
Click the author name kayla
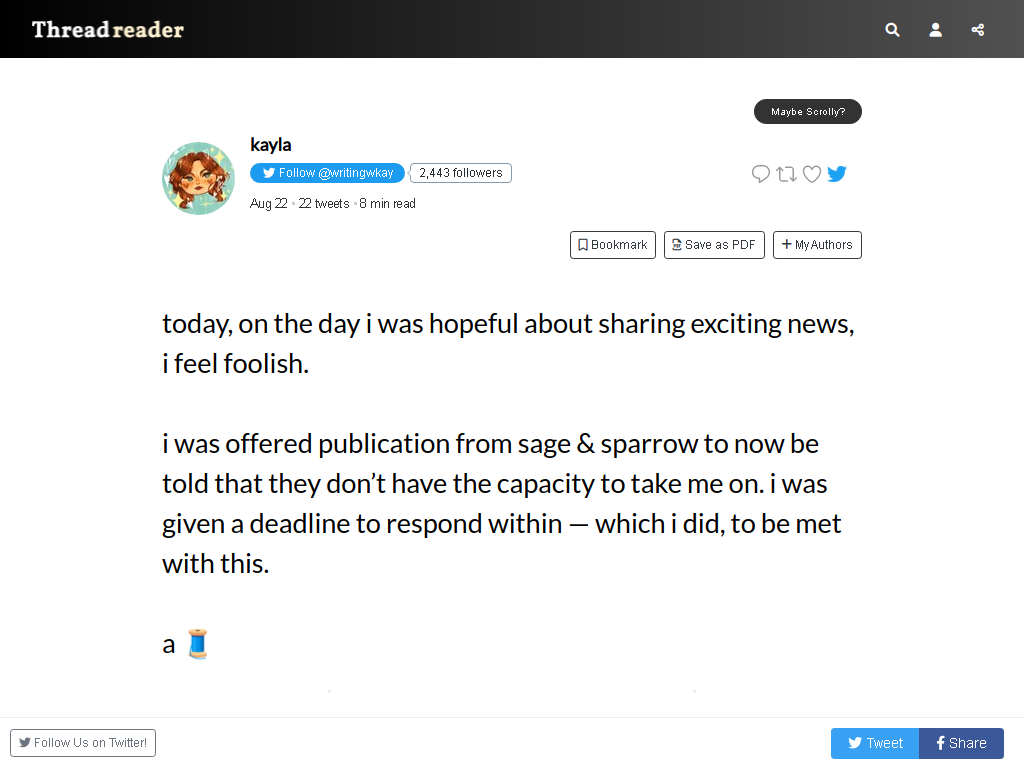pyautogui.click(x=270, y=145)
